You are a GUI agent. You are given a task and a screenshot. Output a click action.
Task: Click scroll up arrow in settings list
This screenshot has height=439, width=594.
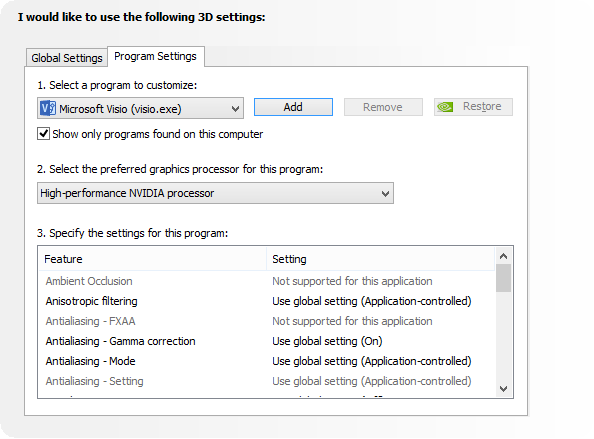503,256
